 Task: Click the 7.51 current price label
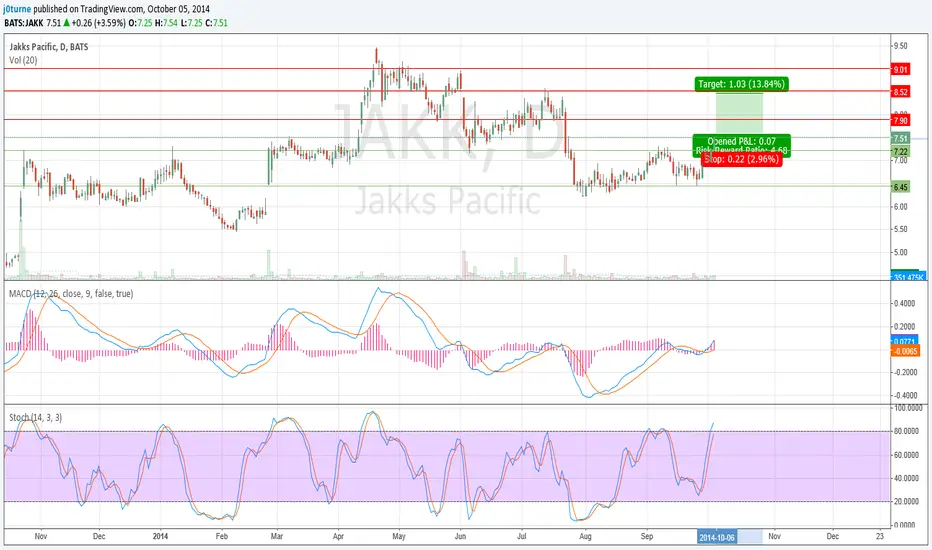900,139
